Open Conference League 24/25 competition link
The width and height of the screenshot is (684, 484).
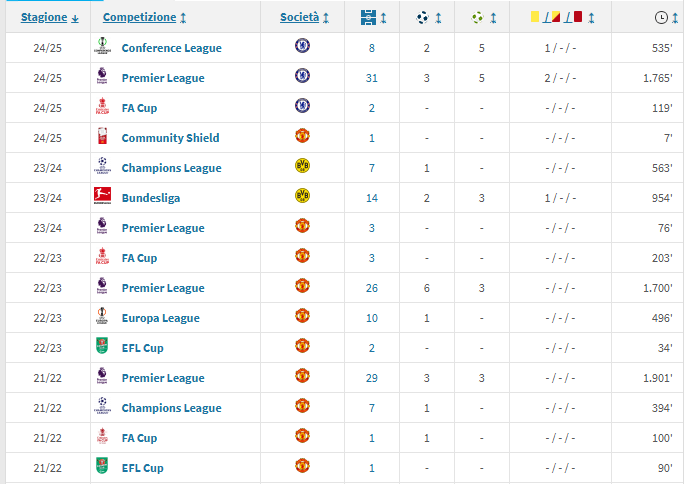click(x=171, y=48)
